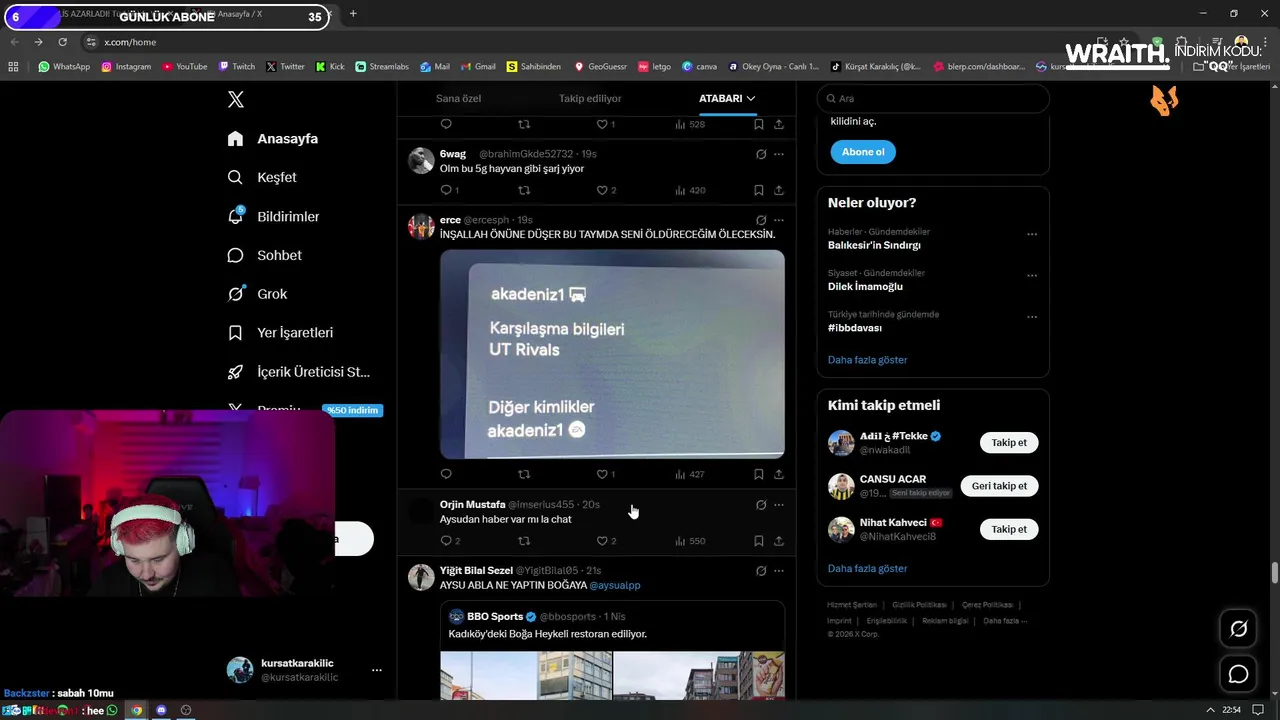Bookmark 6wag's tweet

click(759, 190)
